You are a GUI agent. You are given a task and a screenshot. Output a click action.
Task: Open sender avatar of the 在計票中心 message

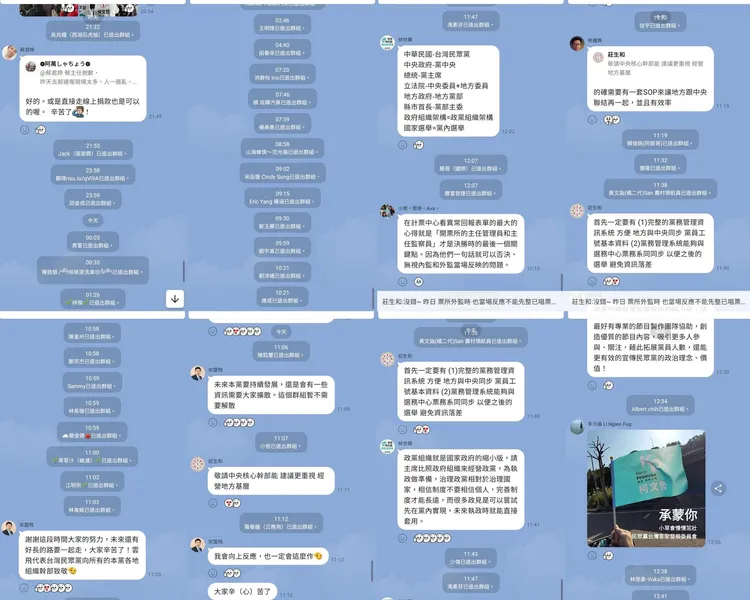(x=387, y=211)
